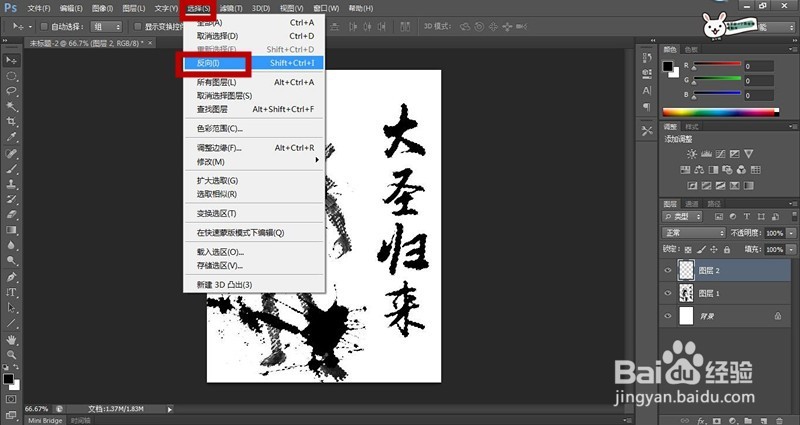Add a Levels adjustment

tap(706, 154)
